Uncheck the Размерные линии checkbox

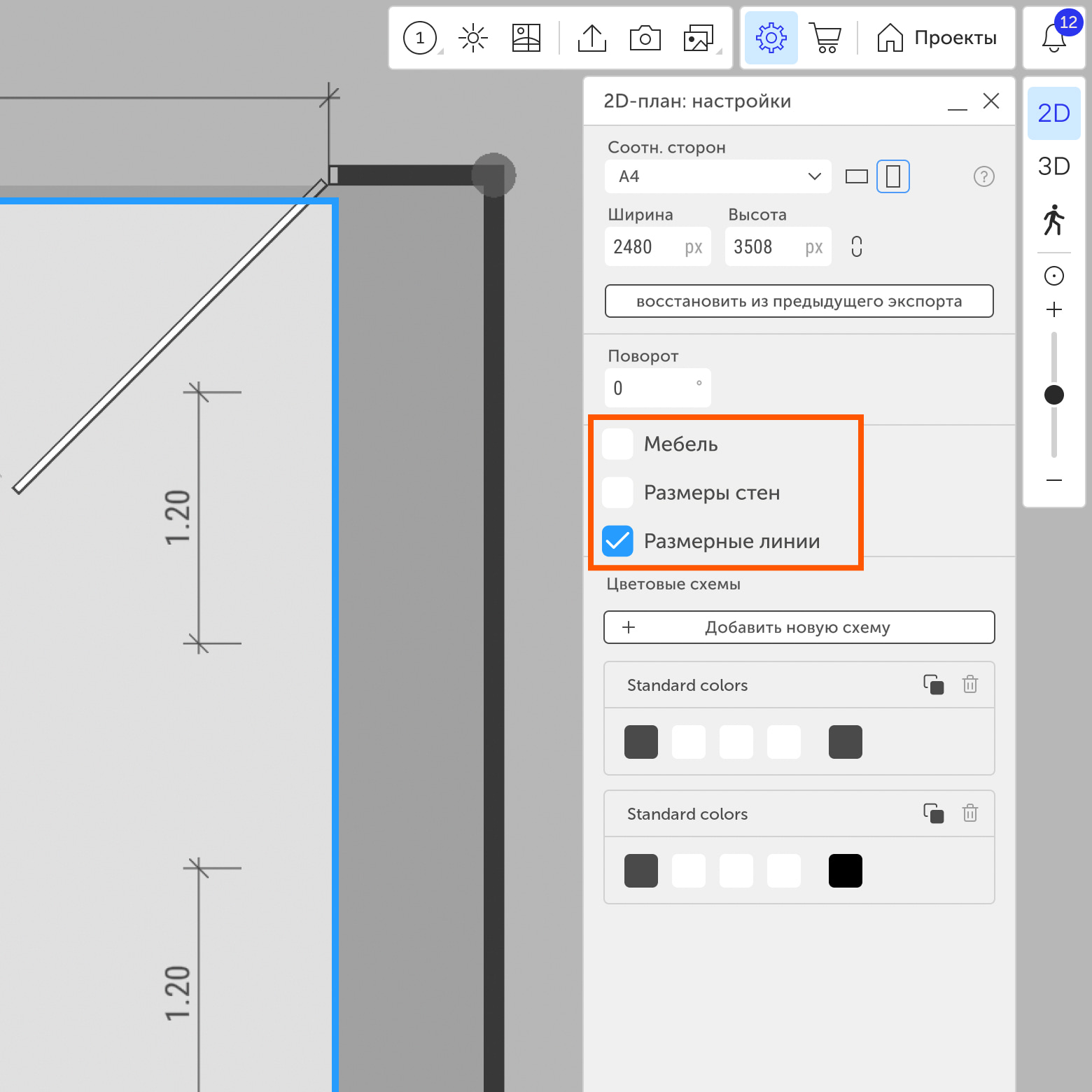tap(617, 541)
